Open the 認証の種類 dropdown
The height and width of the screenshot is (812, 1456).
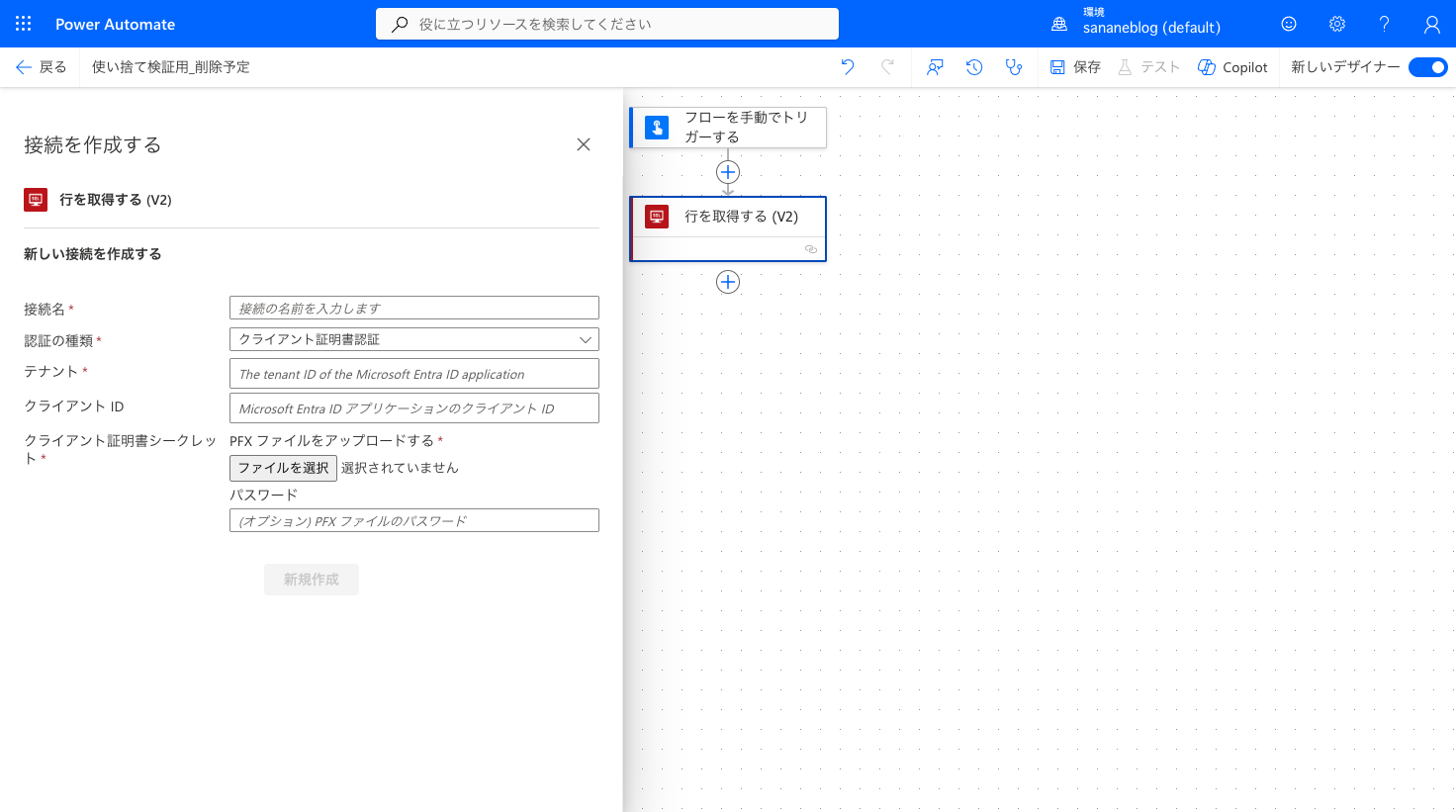(x=414, y=339)
